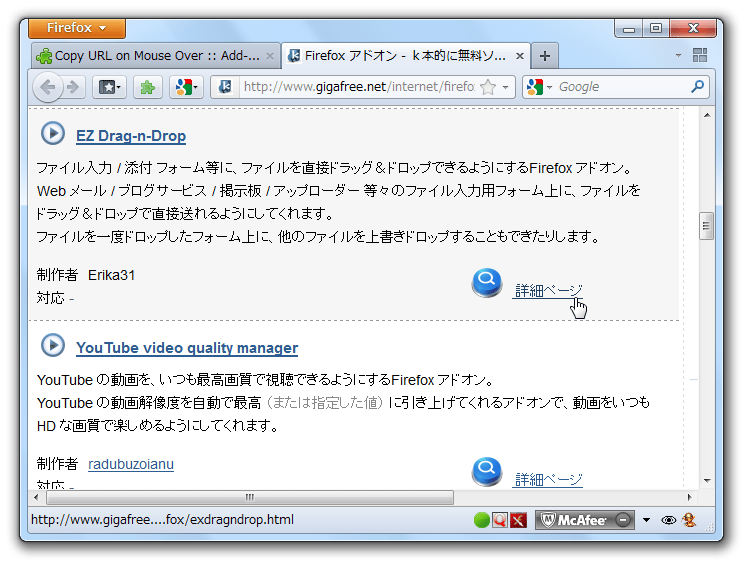Click the search magnifier icon
This screenshot has width=747, height=563.
[697, 87]
